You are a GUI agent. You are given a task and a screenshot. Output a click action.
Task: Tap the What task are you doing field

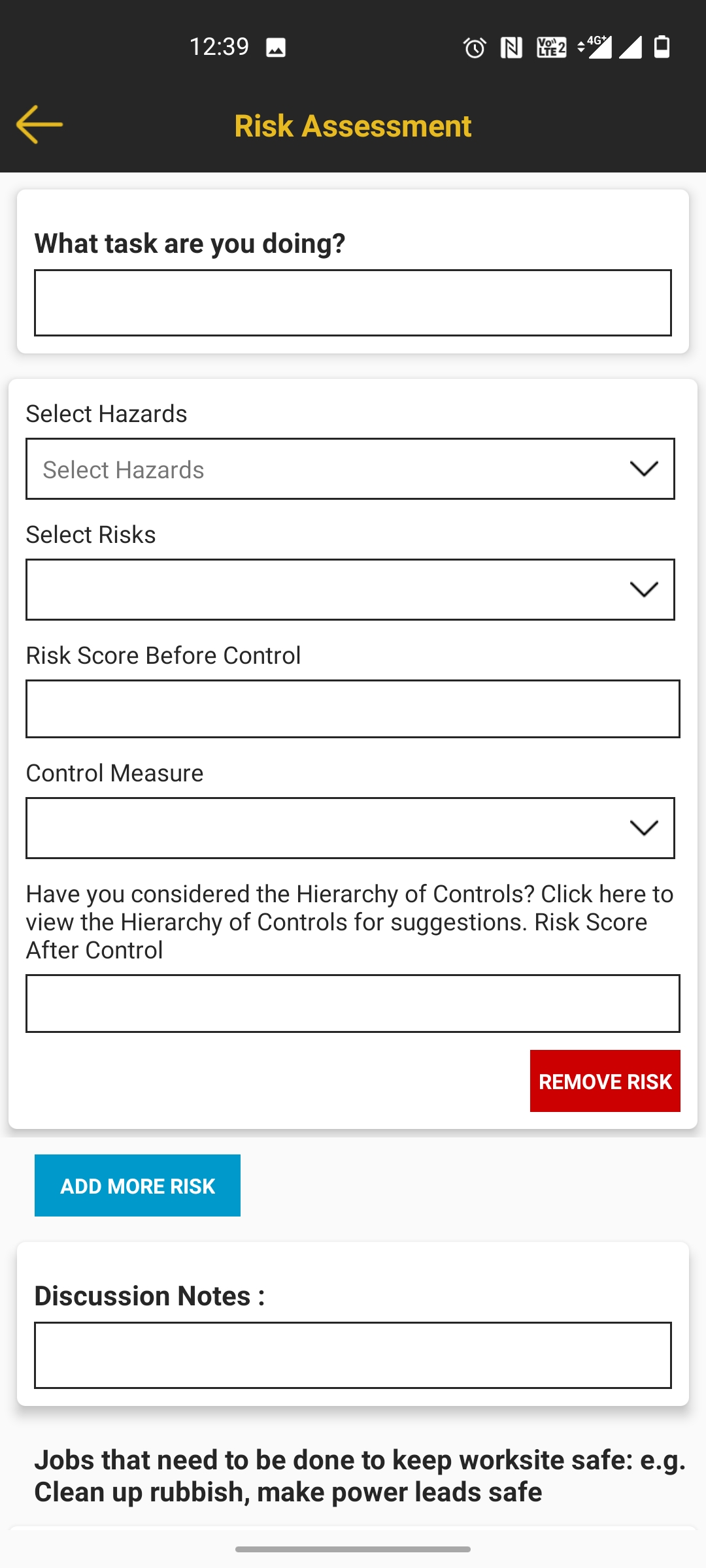click(353, 302)
